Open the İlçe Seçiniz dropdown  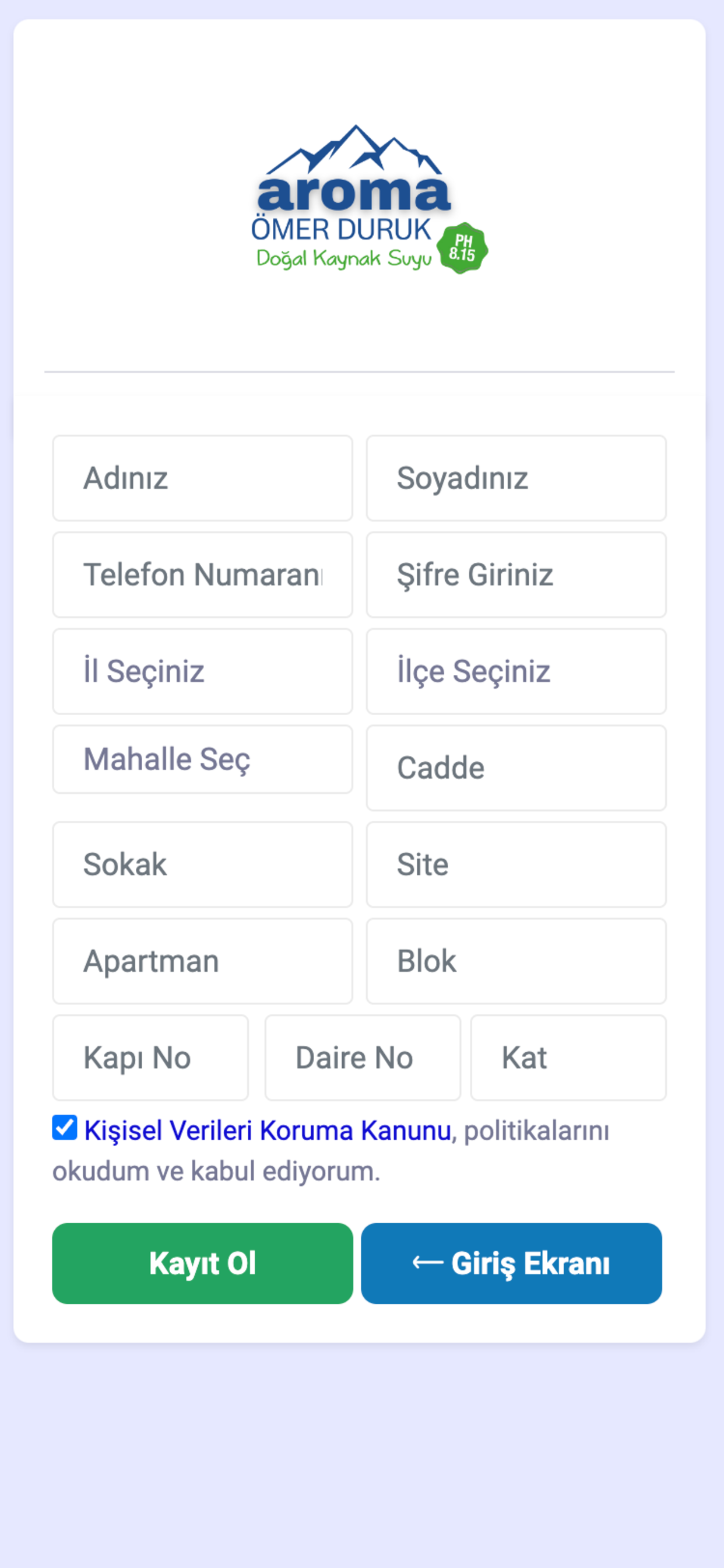(x=516, y=671)
